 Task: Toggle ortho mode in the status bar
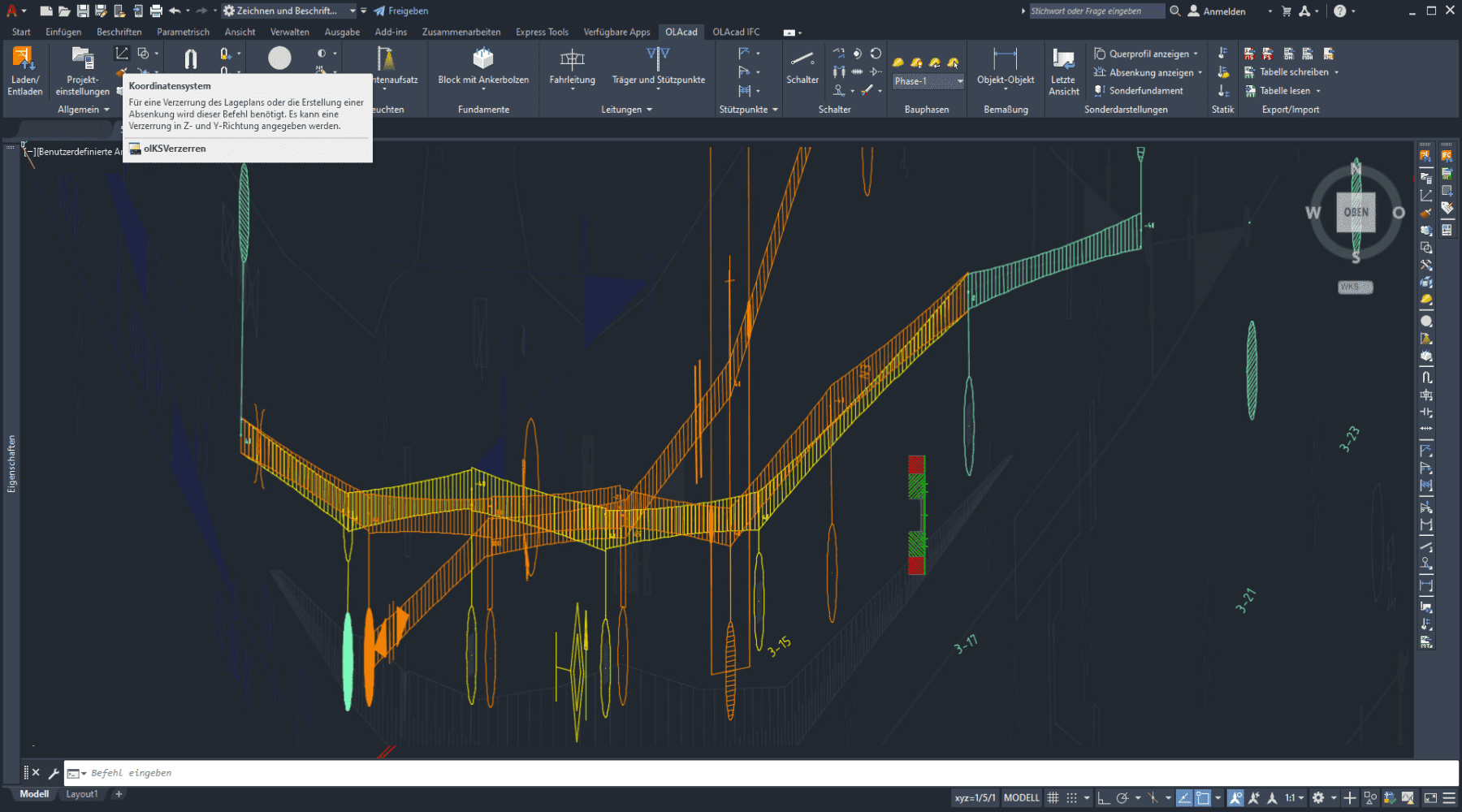1104,798
